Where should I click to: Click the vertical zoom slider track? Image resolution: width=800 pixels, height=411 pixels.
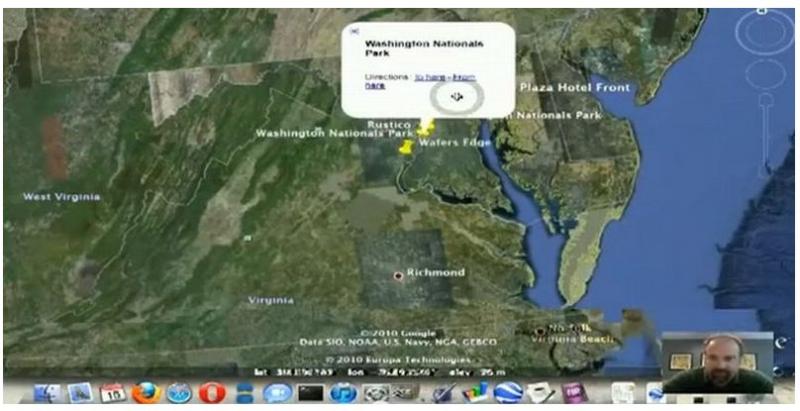(764, 133)
